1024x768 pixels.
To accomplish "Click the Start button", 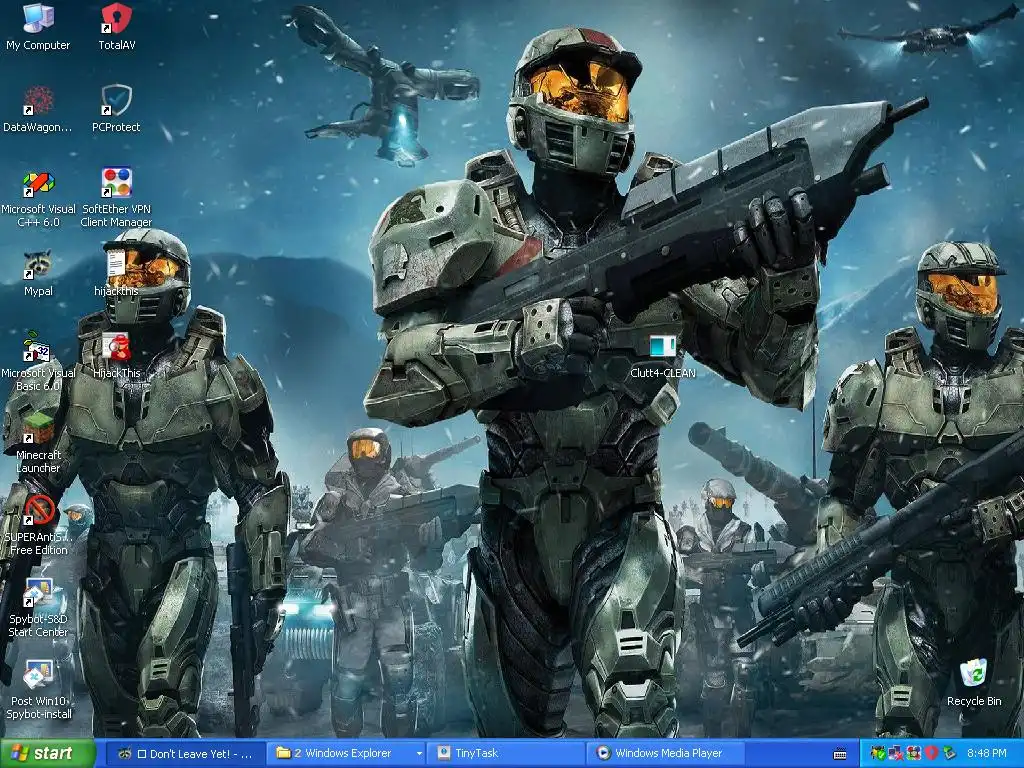I will 48,753.
